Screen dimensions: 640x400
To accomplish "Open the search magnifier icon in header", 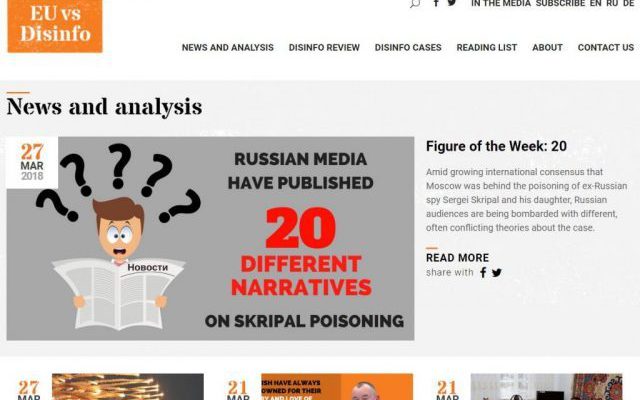I will [415, 4].
